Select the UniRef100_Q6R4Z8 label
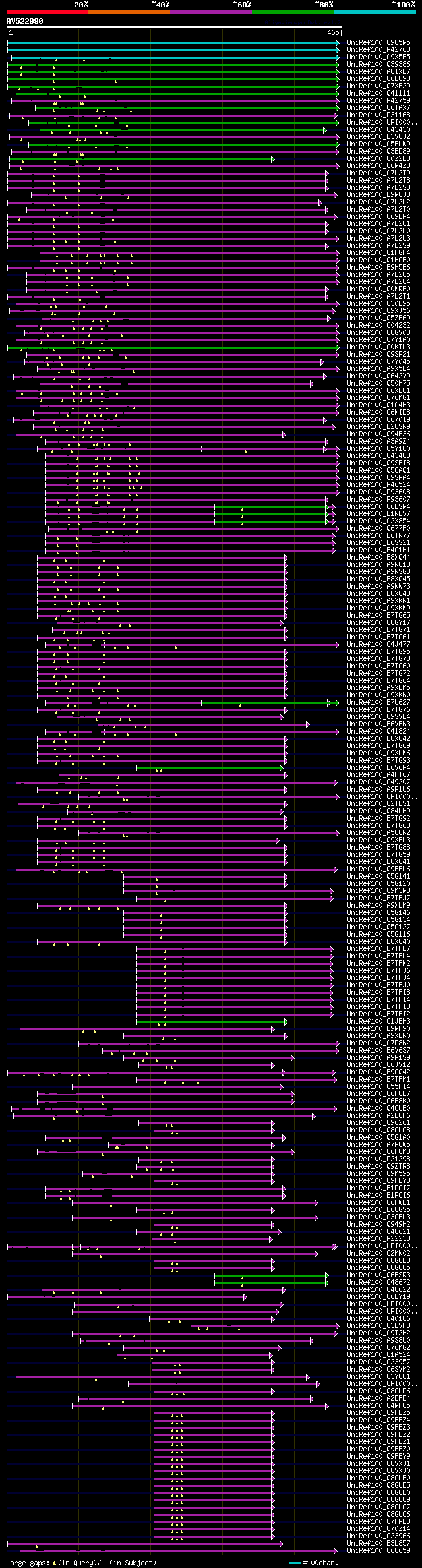 pos(378,165)
